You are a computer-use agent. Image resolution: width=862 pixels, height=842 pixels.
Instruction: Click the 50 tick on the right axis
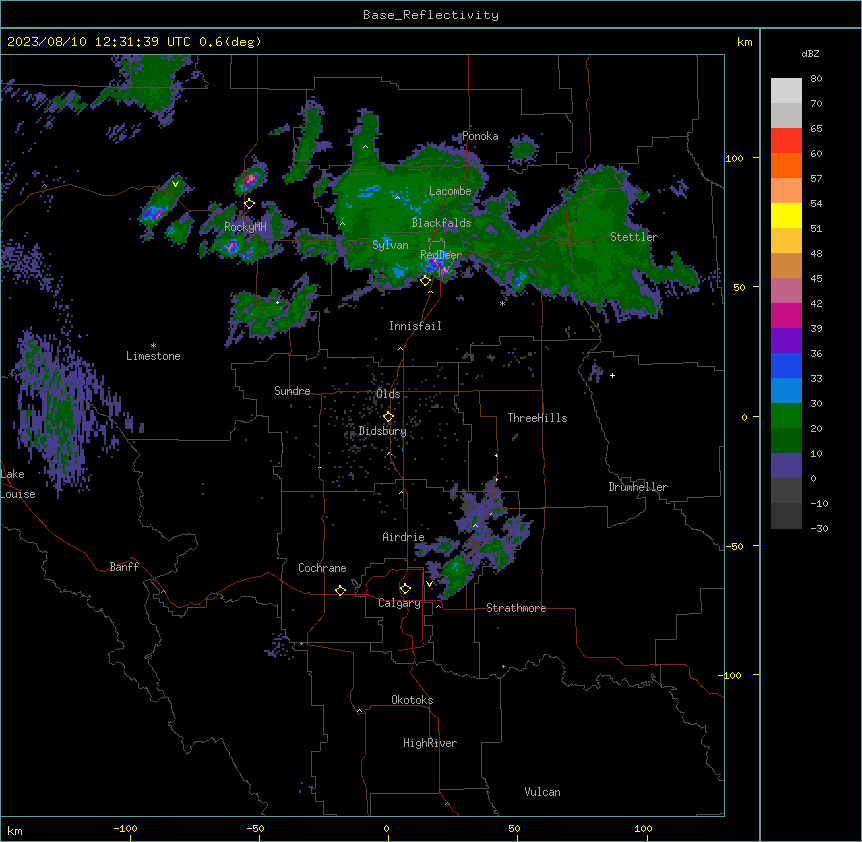click(x=739, y=287)
